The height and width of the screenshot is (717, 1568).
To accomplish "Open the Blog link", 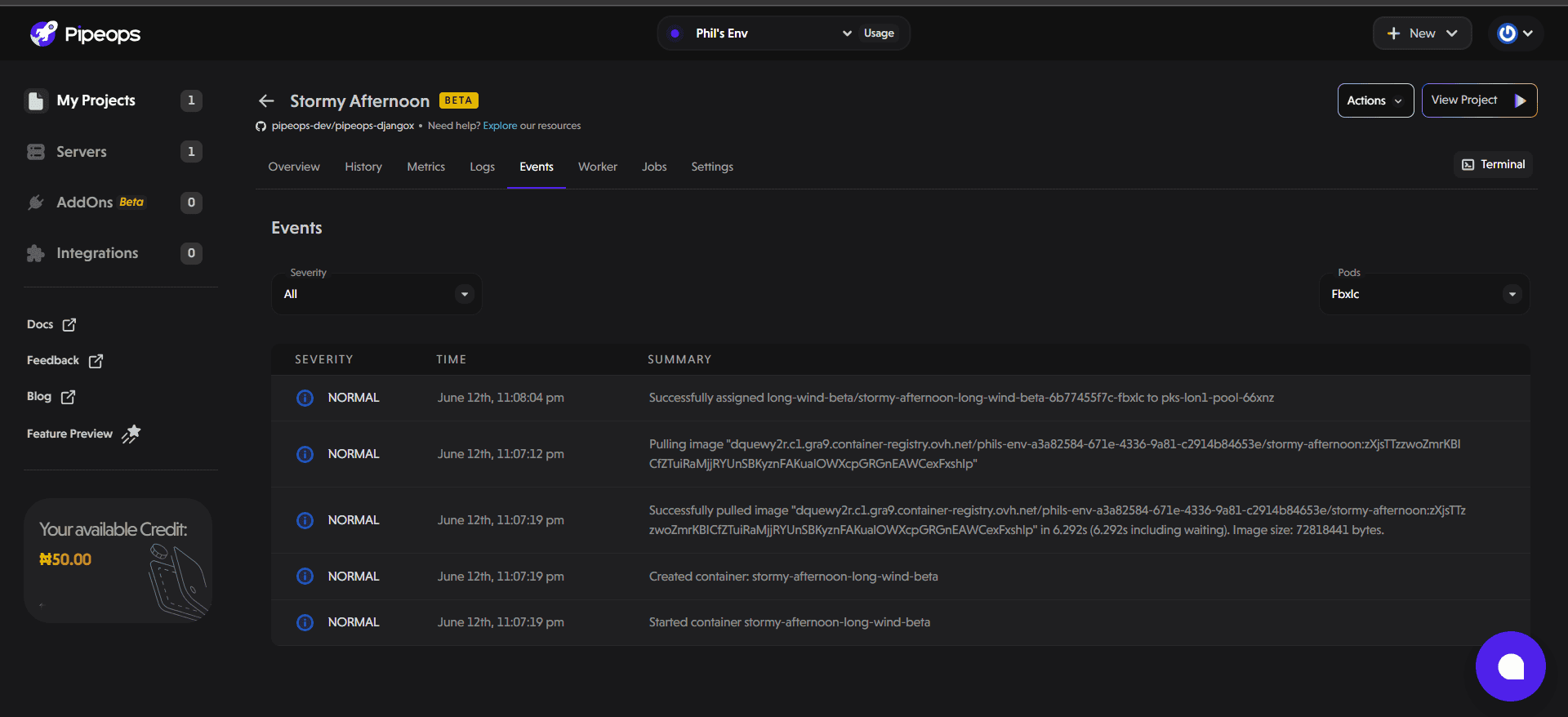I will point(51,397).
